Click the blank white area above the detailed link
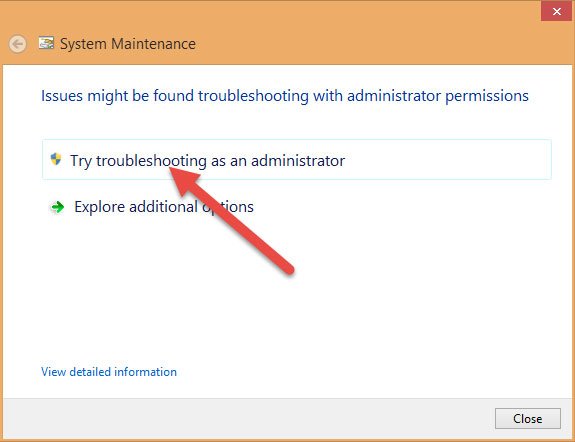Viewport: 575px width, 442px height. pos(286,312)
